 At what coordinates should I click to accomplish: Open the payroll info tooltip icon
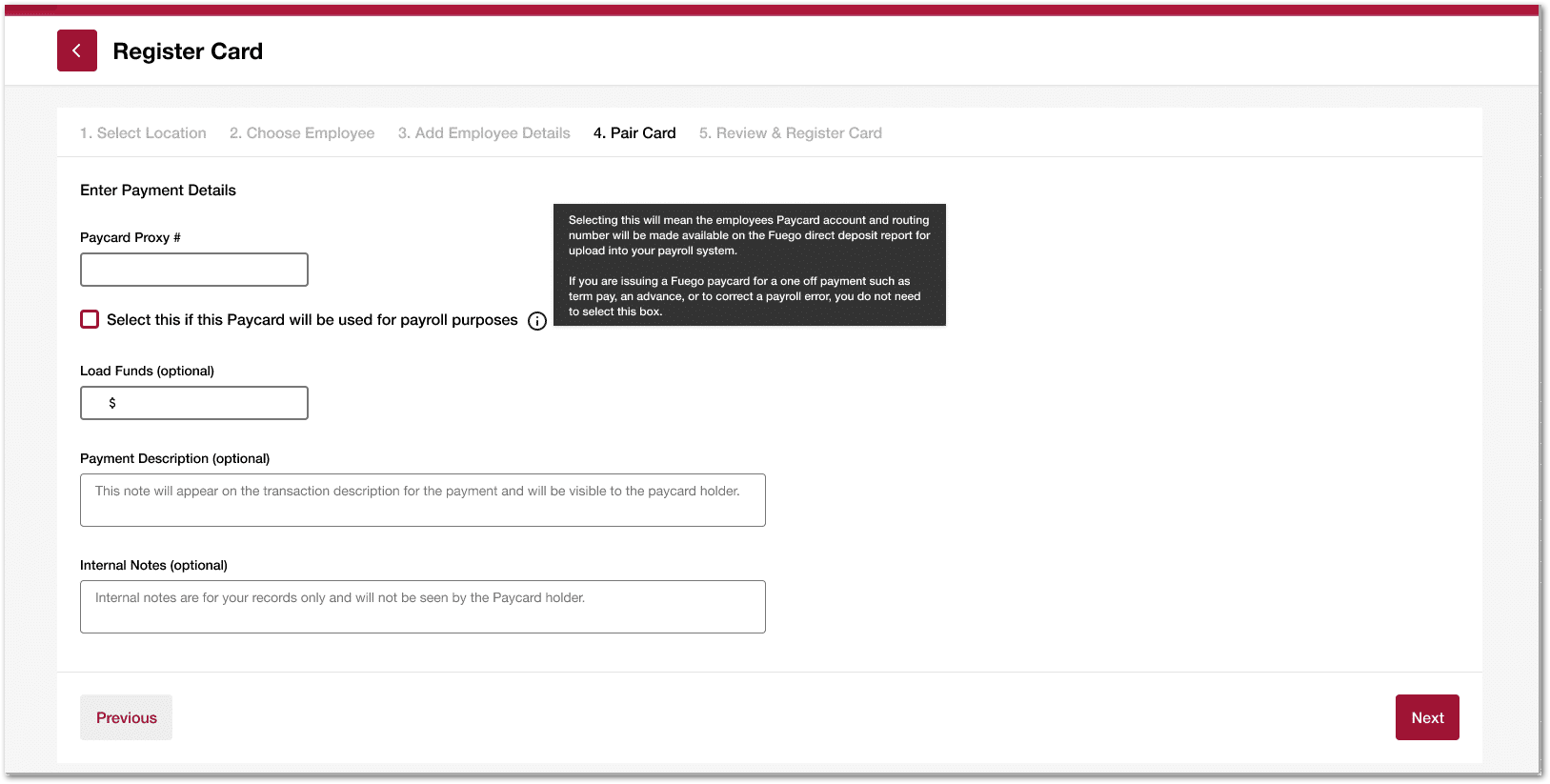point(537,321)
